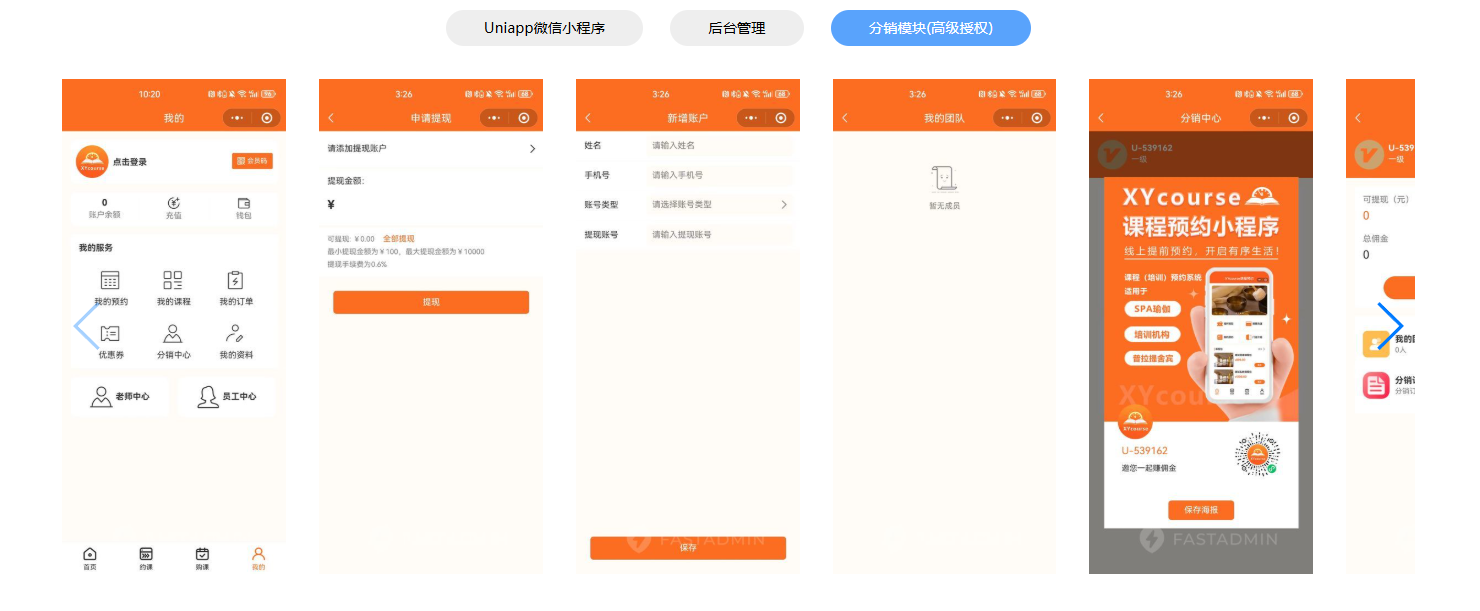Tap the capsule close circle on 申请提现 screen
This screenshot has height=611, width=1480.
[x=524, y=118]
